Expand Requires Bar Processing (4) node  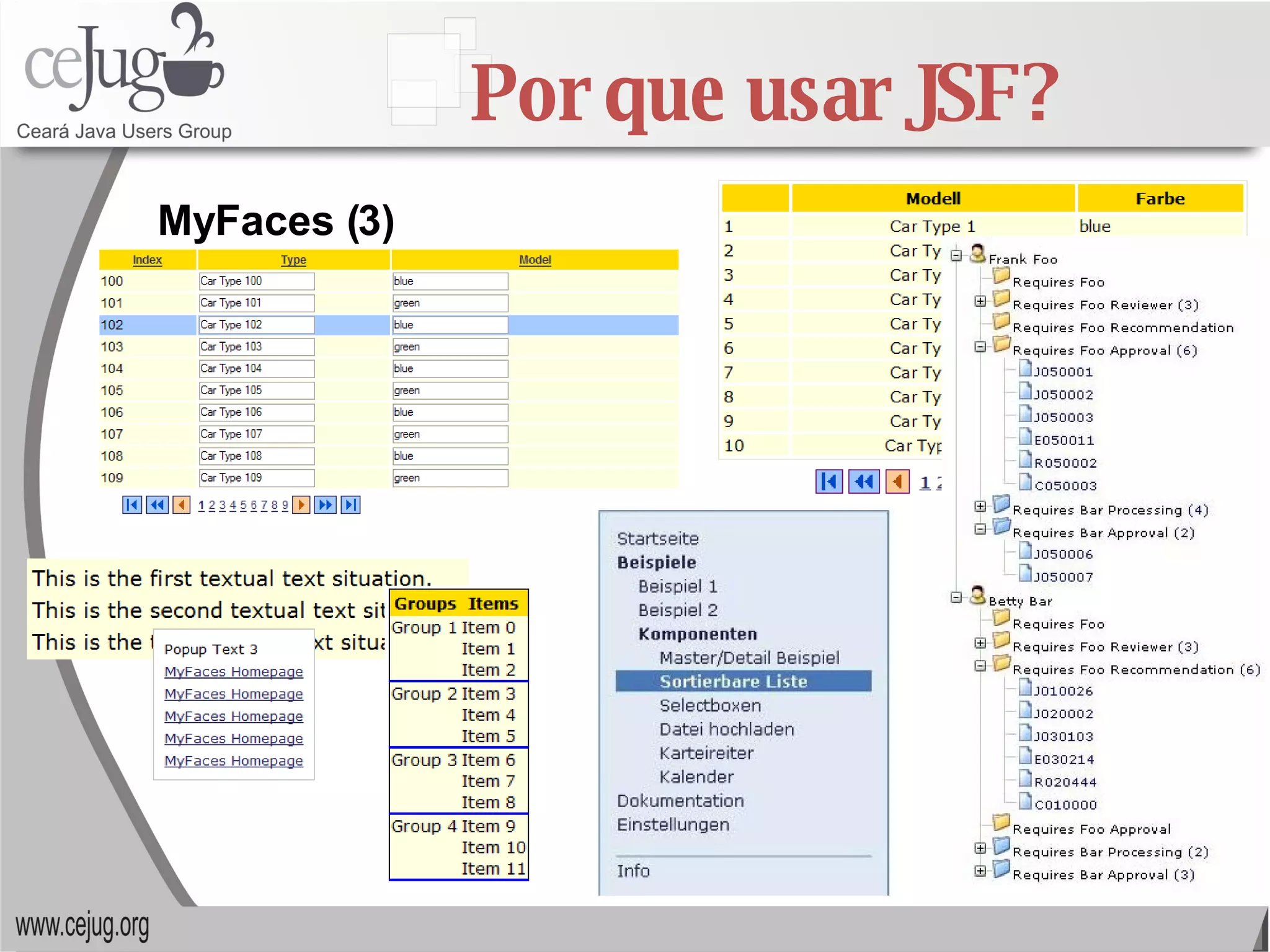tap(980, 506)
